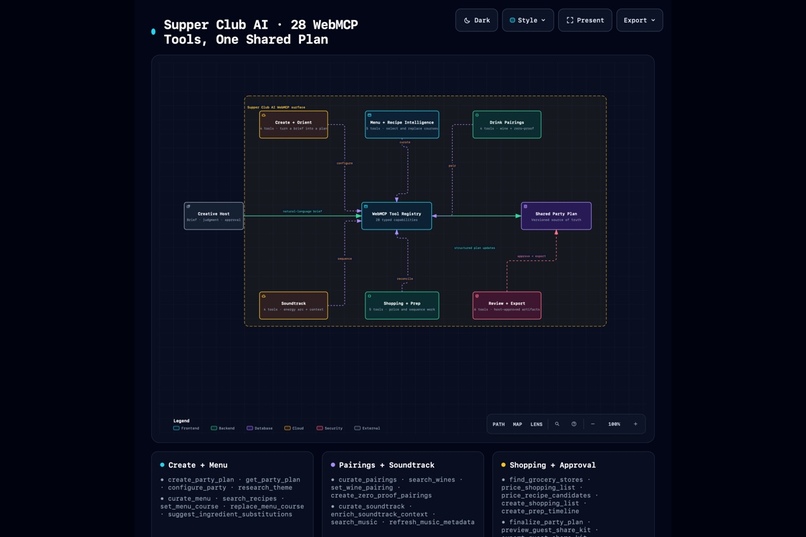806x537 pixels.
Task: Click the 'configure' edge label
Action: point(344,163)
